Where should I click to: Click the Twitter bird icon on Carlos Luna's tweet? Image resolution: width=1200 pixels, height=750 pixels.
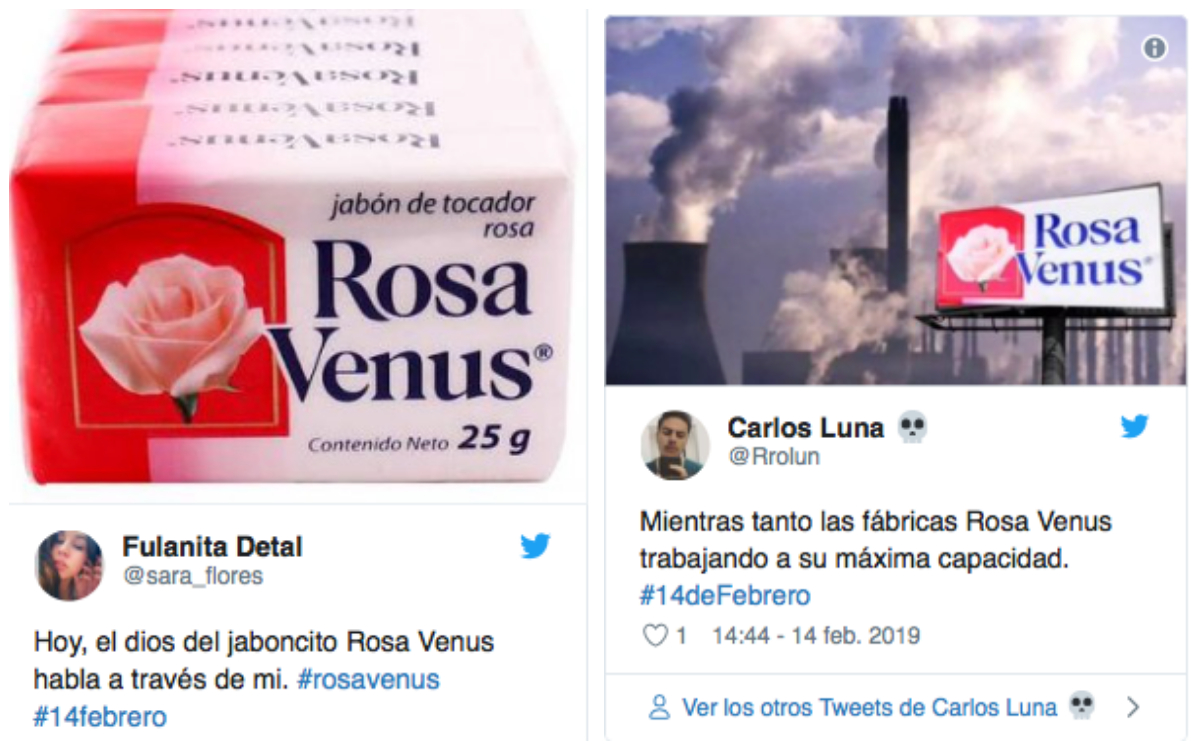[x=1134, y=427]
